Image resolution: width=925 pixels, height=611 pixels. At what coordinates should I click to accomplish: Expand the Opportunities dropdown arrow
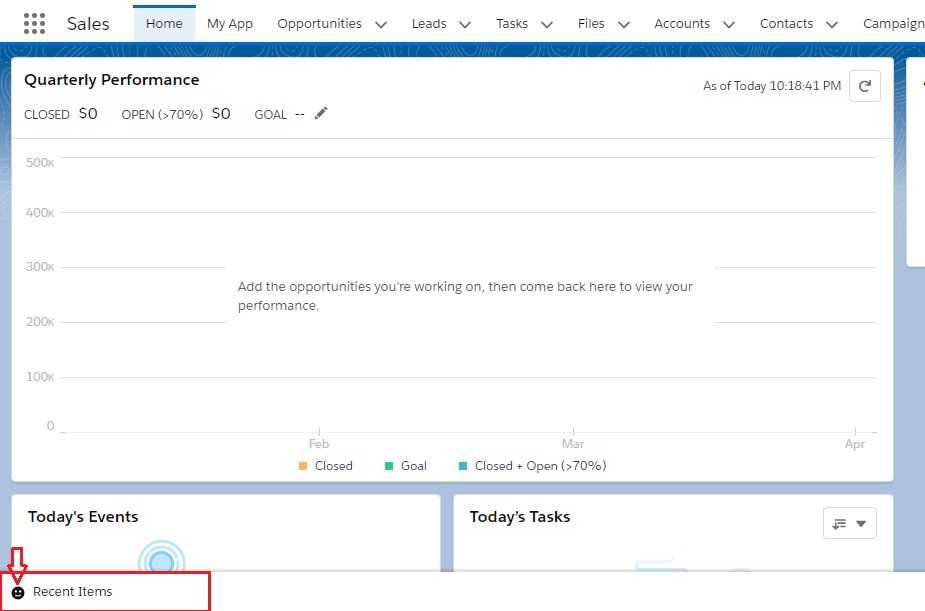click(x=380, y=23)
